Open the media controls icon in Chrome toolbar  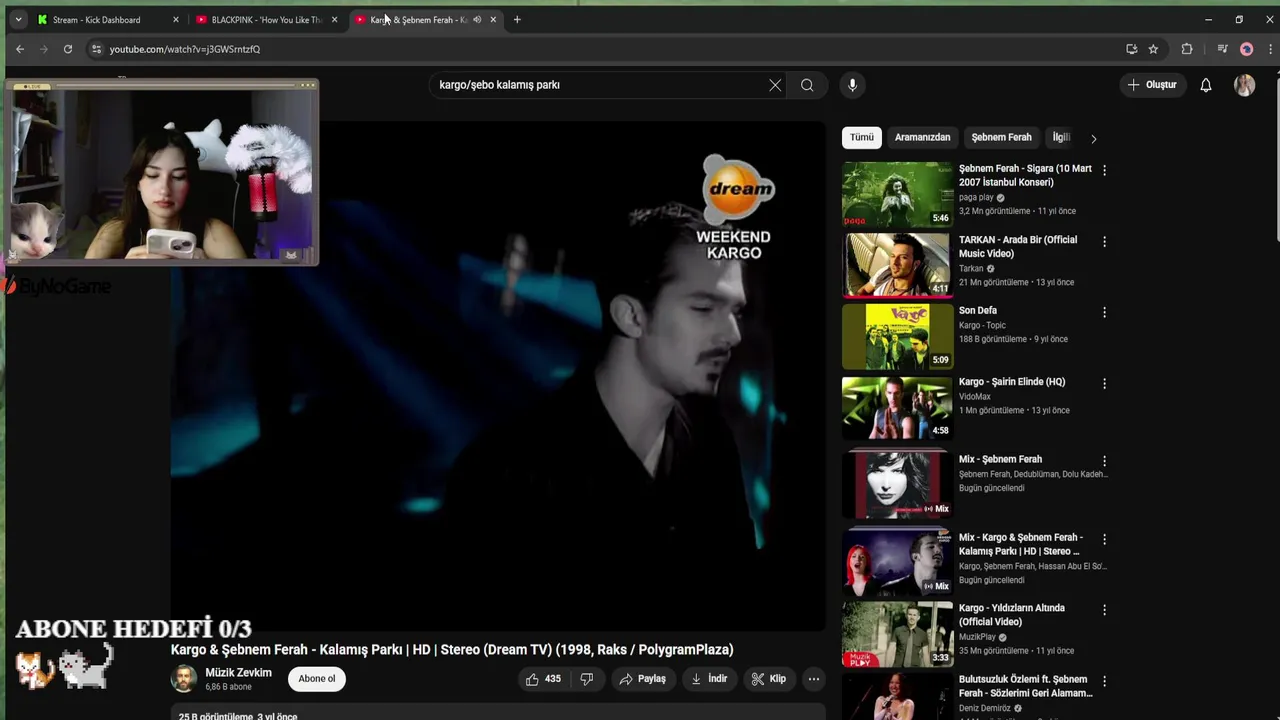pyautogui.click(x=1222, y=49)
